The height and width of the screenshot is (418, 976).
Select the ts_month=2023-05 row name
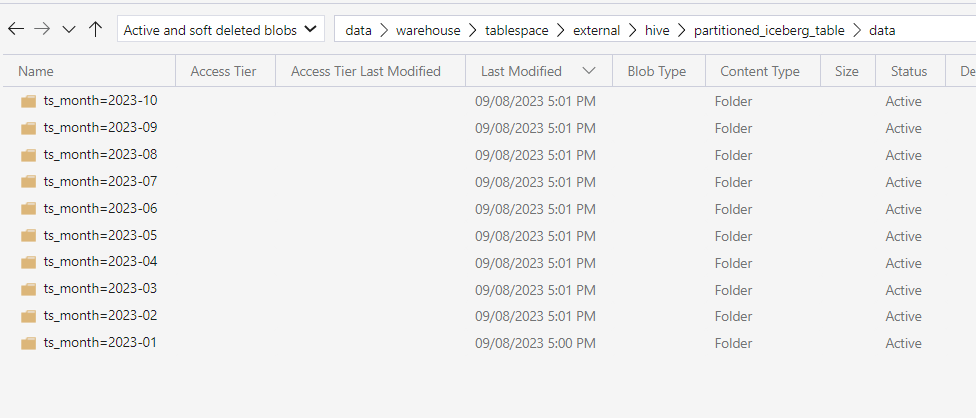click(x=100, y=236)
